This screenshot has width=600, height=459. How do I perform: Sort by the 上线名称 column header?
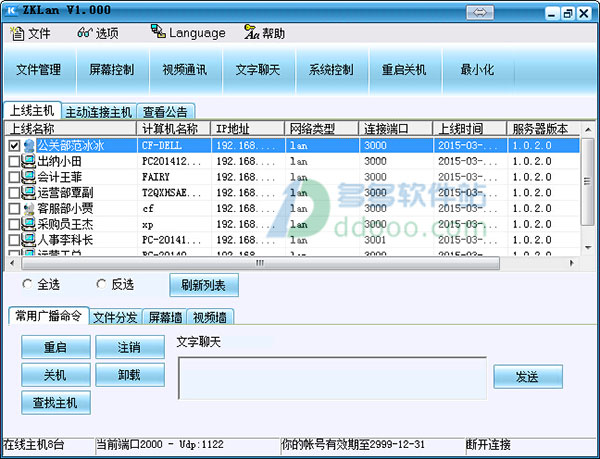70,129
